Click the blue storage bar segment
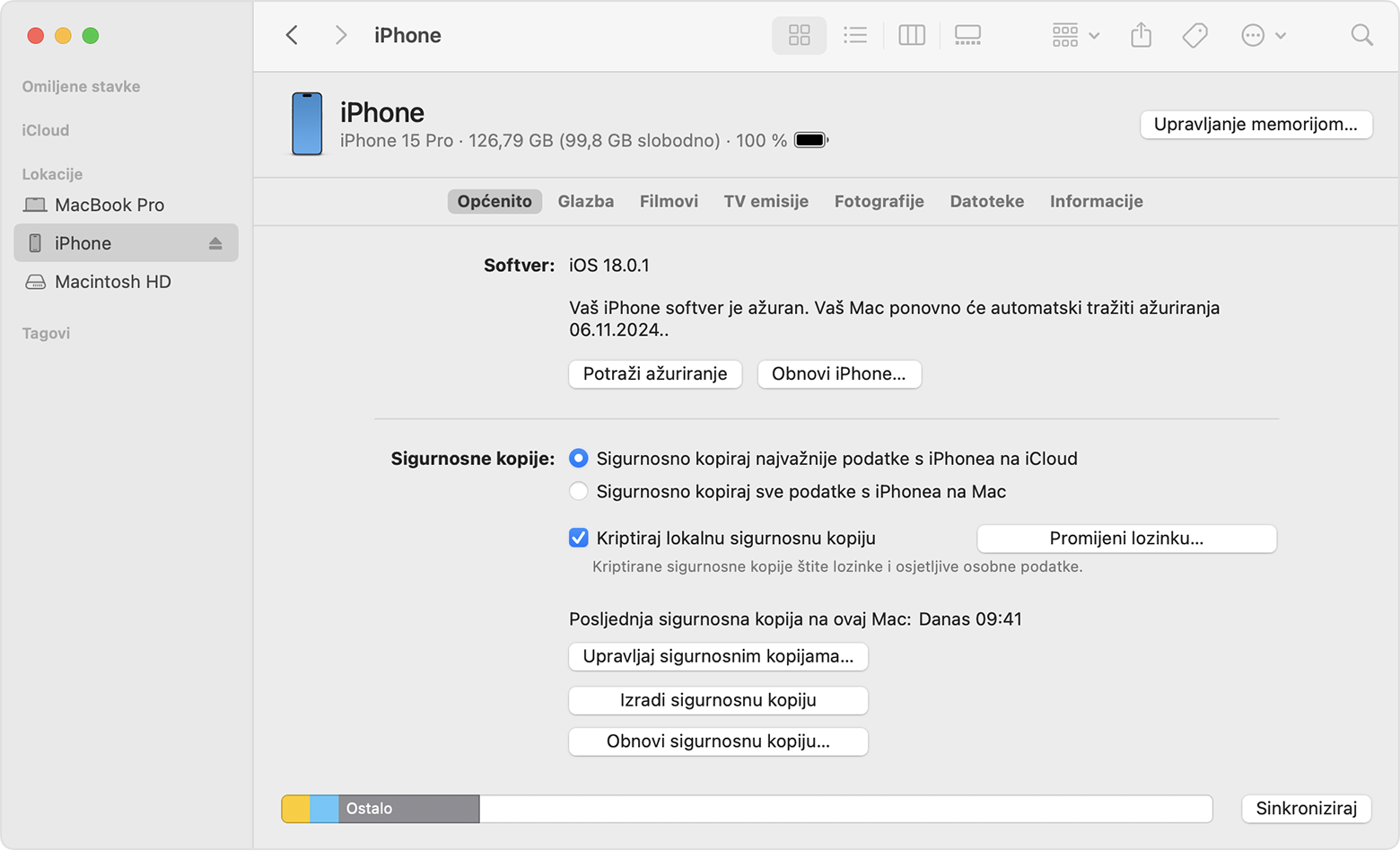Screen dimensions: 1400x851 coord(324,809)
